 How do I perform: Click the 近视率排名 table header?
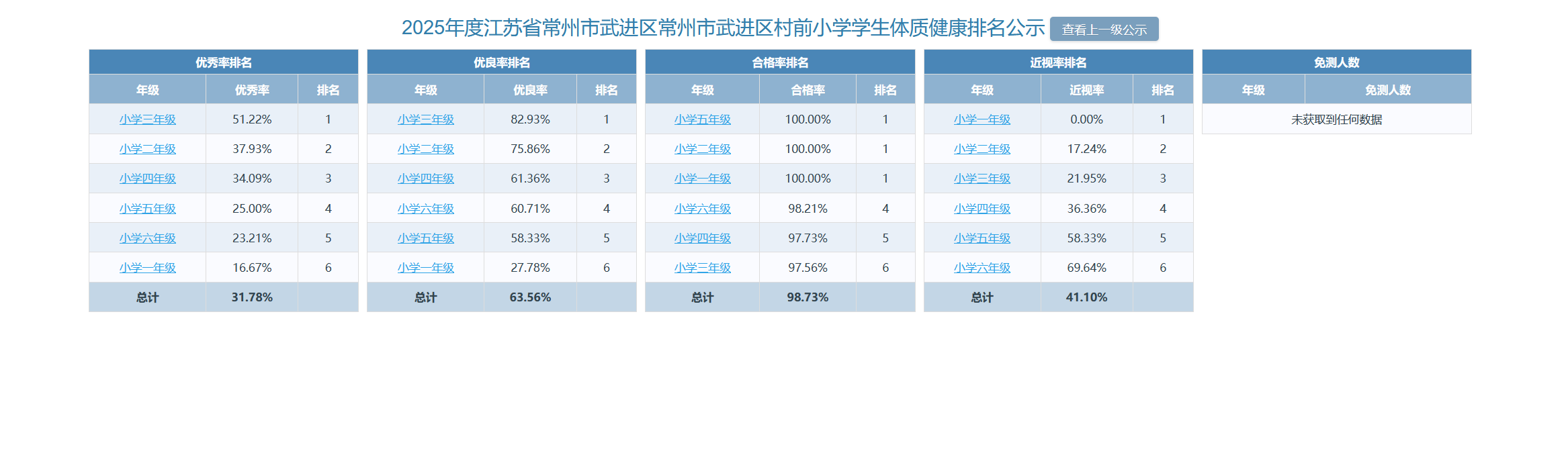tap(1058, 62)
